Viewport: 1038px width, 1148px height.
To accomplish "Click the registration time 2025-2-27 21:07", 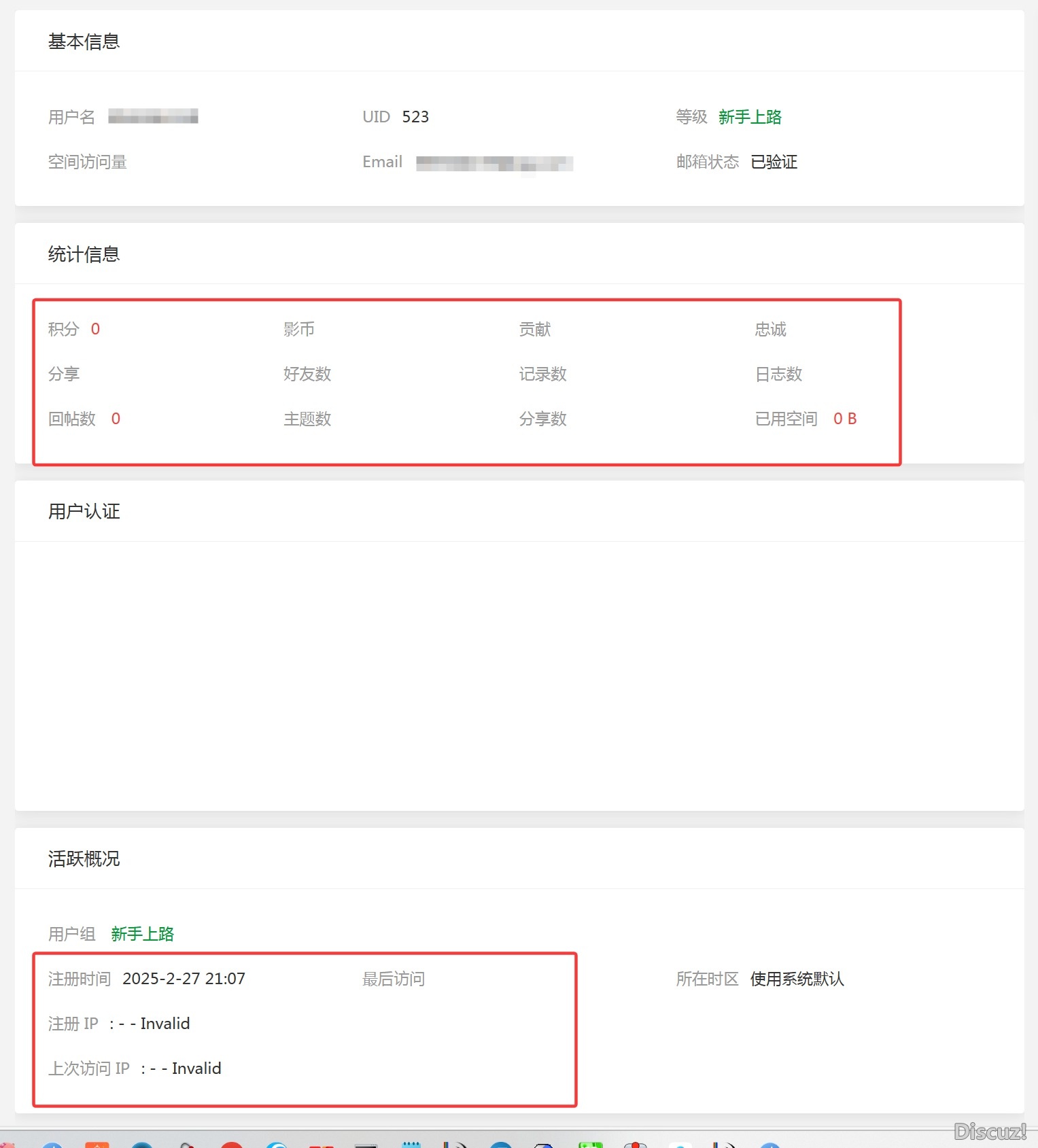I will 184,979.
